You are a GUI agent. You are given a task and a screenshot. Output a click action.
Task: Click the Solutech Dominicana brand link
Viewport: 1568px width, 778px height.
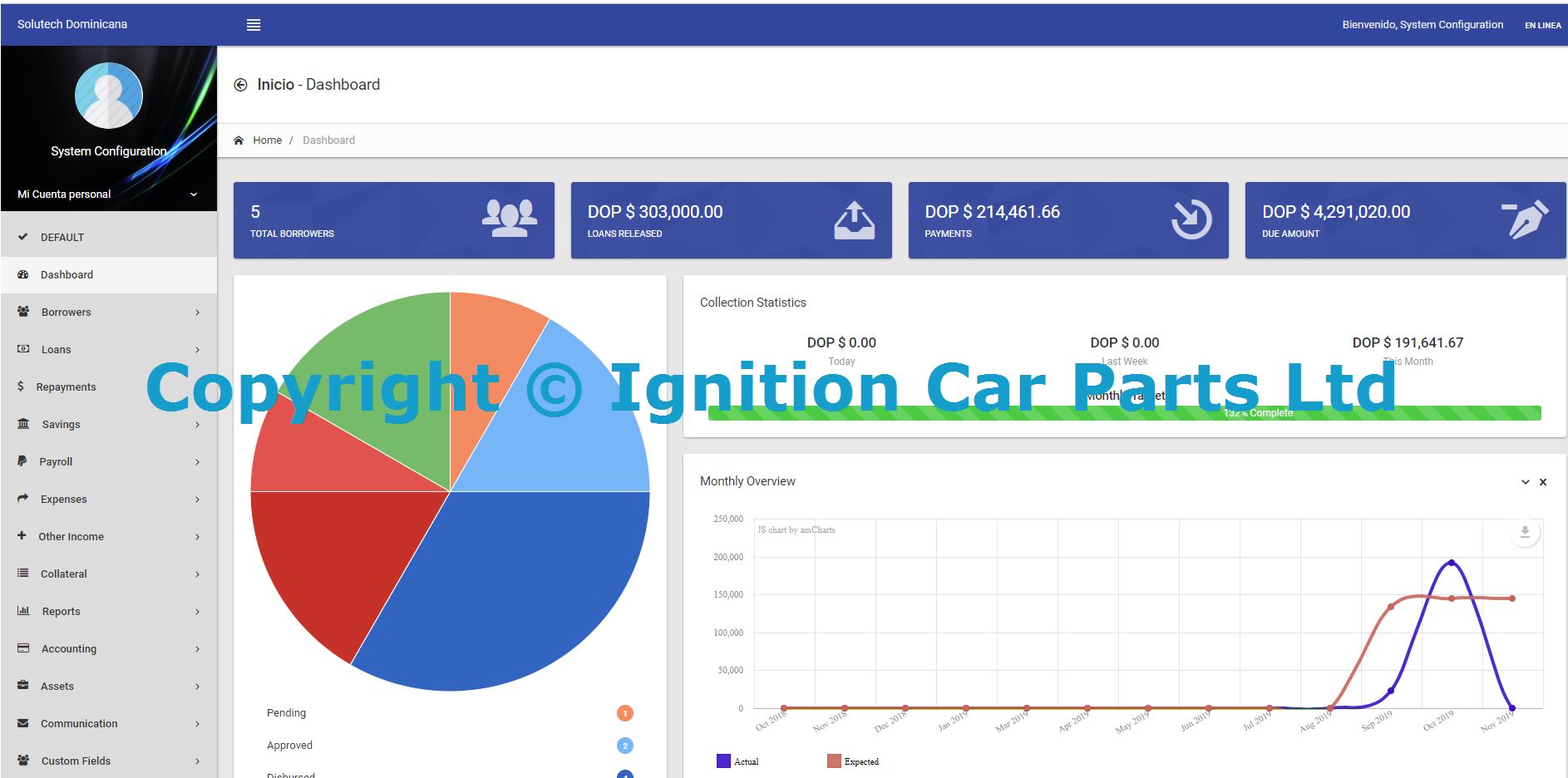[72, 24]
